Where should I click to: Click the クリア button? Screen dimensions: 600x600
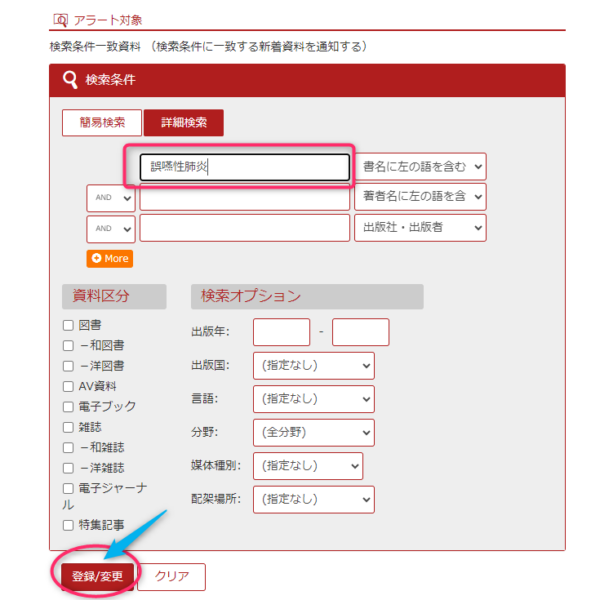pyautogui.click(x=172, y=576)
